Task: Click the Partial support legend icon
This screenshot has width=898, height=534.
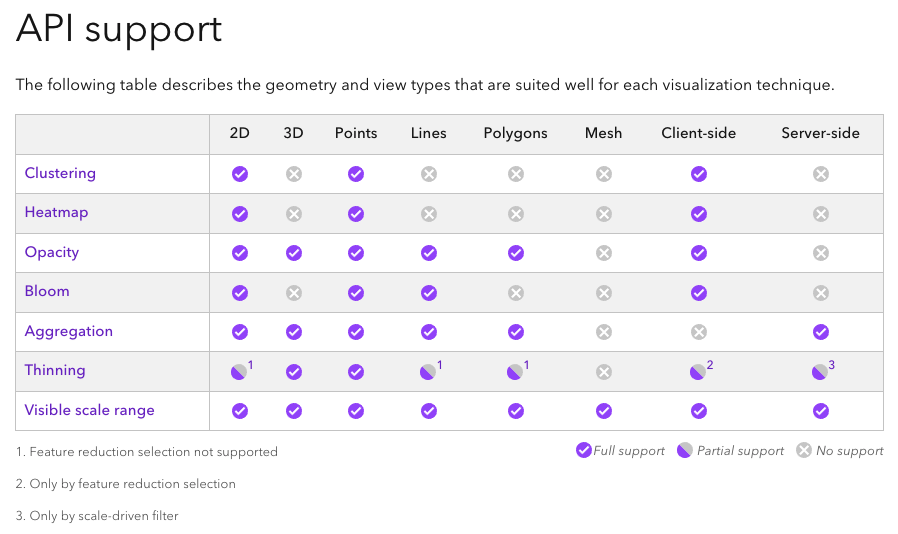Action: pyautogui.click(x=685, y=450)
